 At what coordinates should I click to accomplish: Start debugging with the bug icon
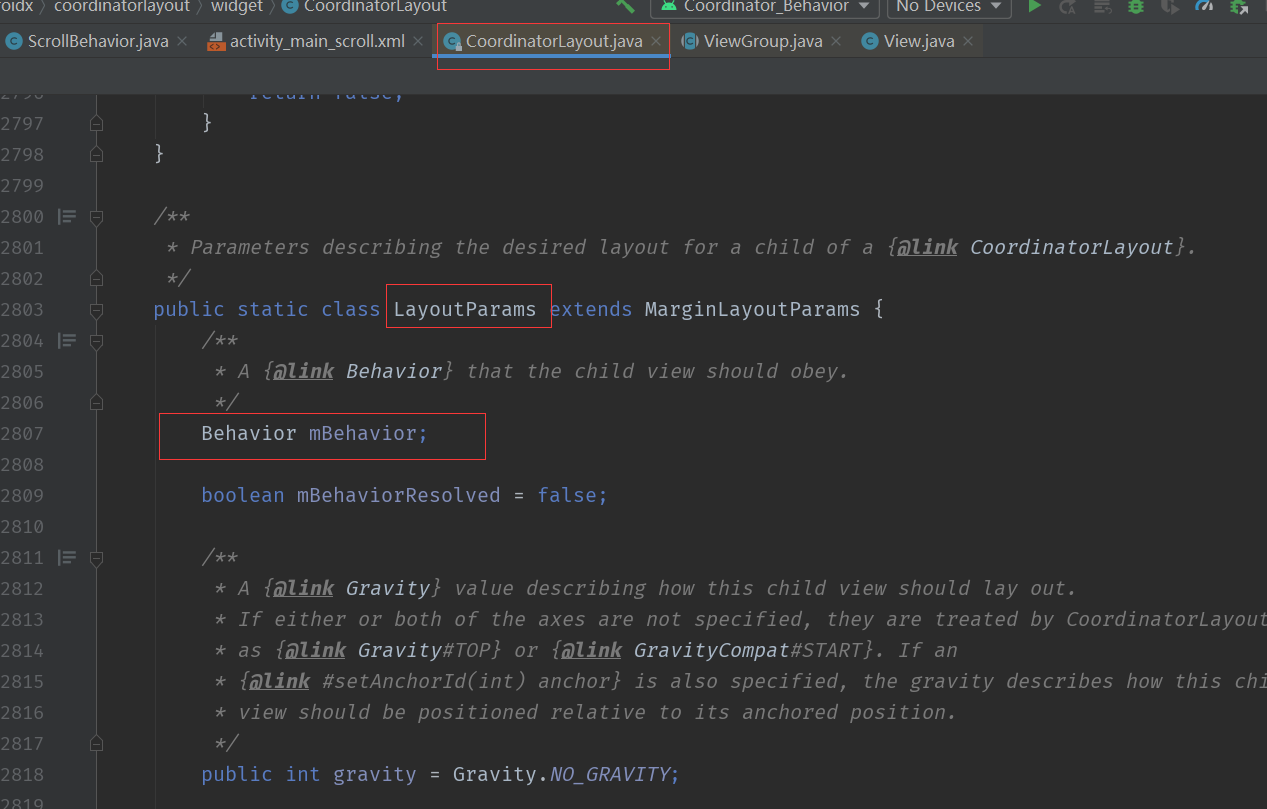pos(1136,6)
